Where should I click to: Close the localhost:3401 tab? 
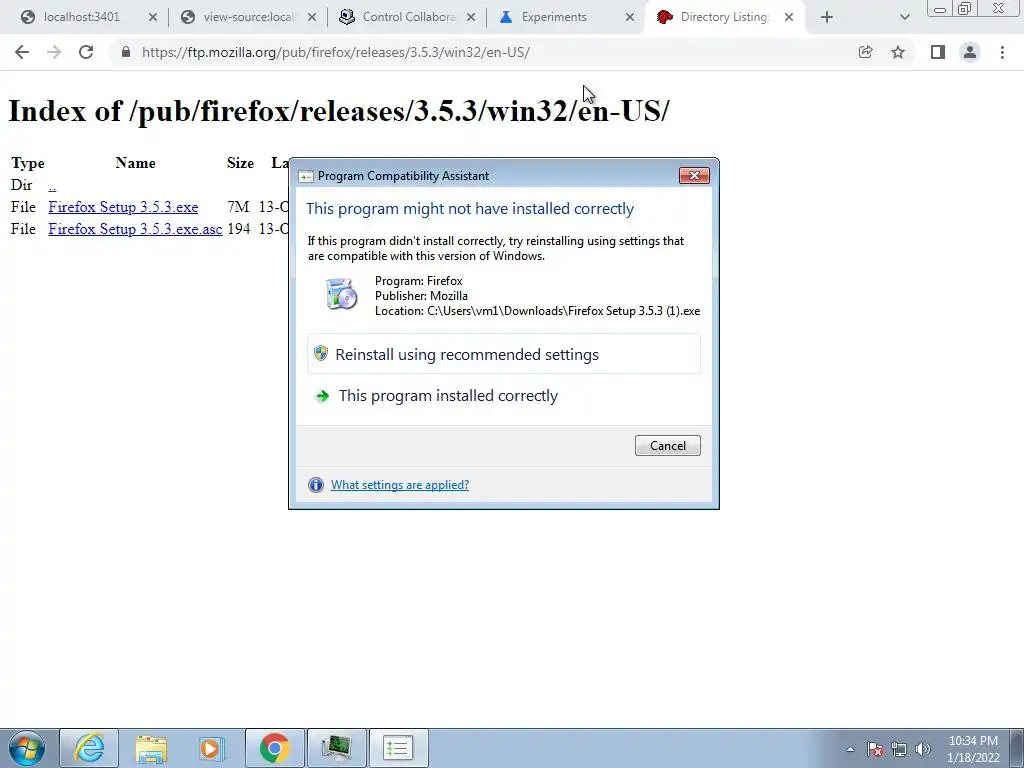[x=153, y=18]
